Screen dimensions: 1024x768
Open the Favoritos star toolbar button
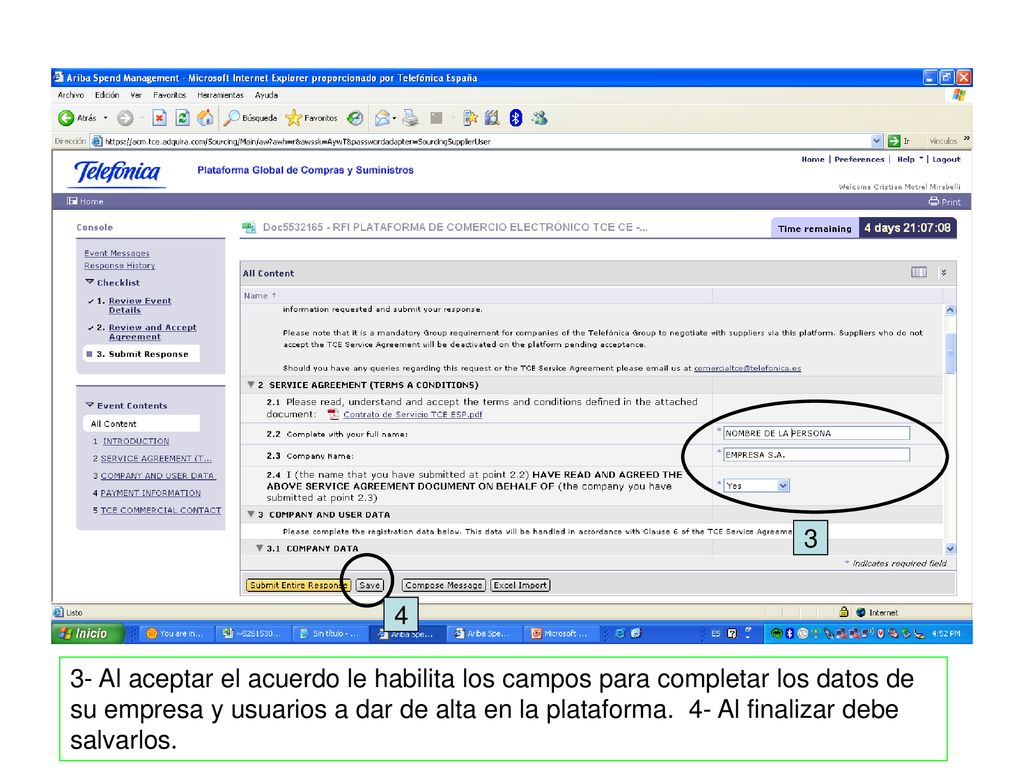[x=312, y=118]
